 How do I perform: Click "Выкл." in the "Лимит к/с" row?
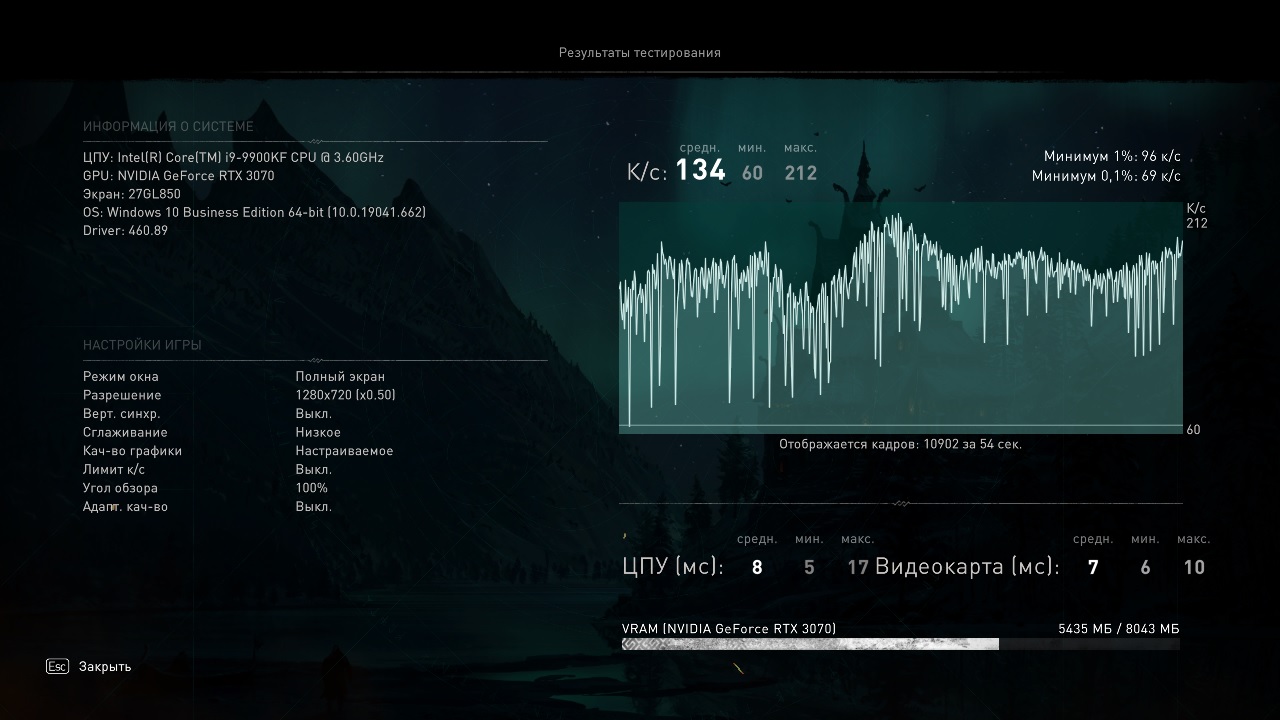(313, 470)
